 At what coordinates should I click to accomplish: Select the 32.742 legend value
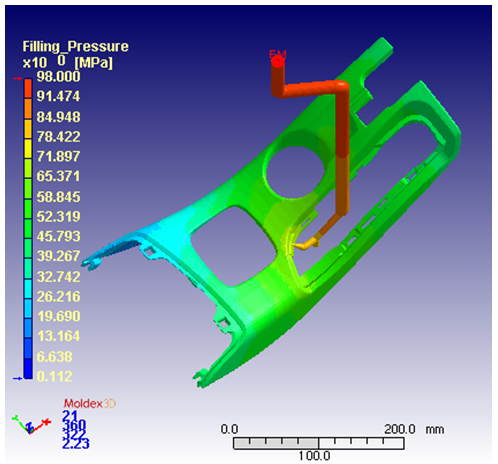(58, 277)
